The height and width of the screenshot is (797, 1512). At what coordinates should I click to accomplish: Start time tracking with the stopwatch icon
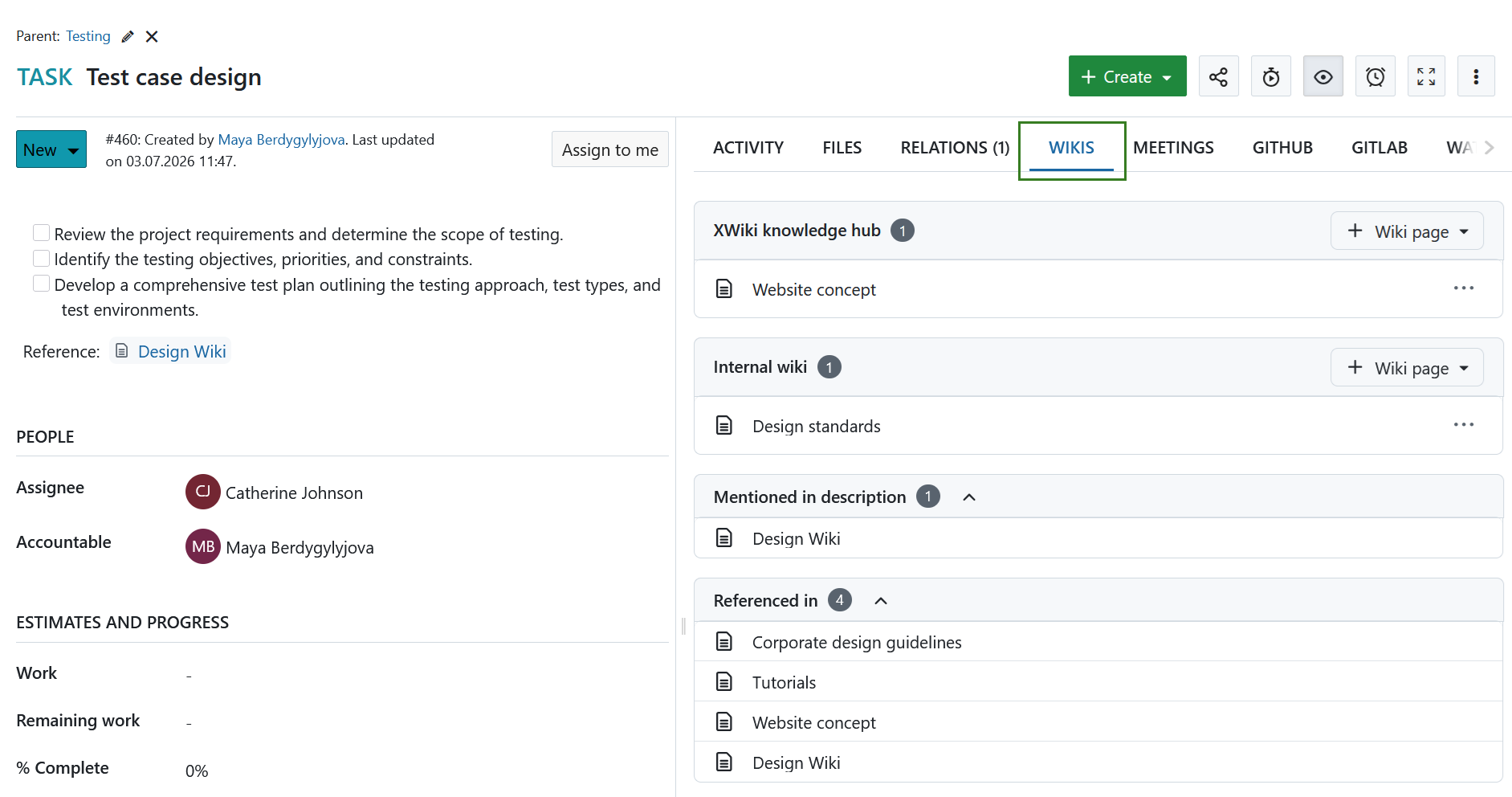coord(1270,76)
